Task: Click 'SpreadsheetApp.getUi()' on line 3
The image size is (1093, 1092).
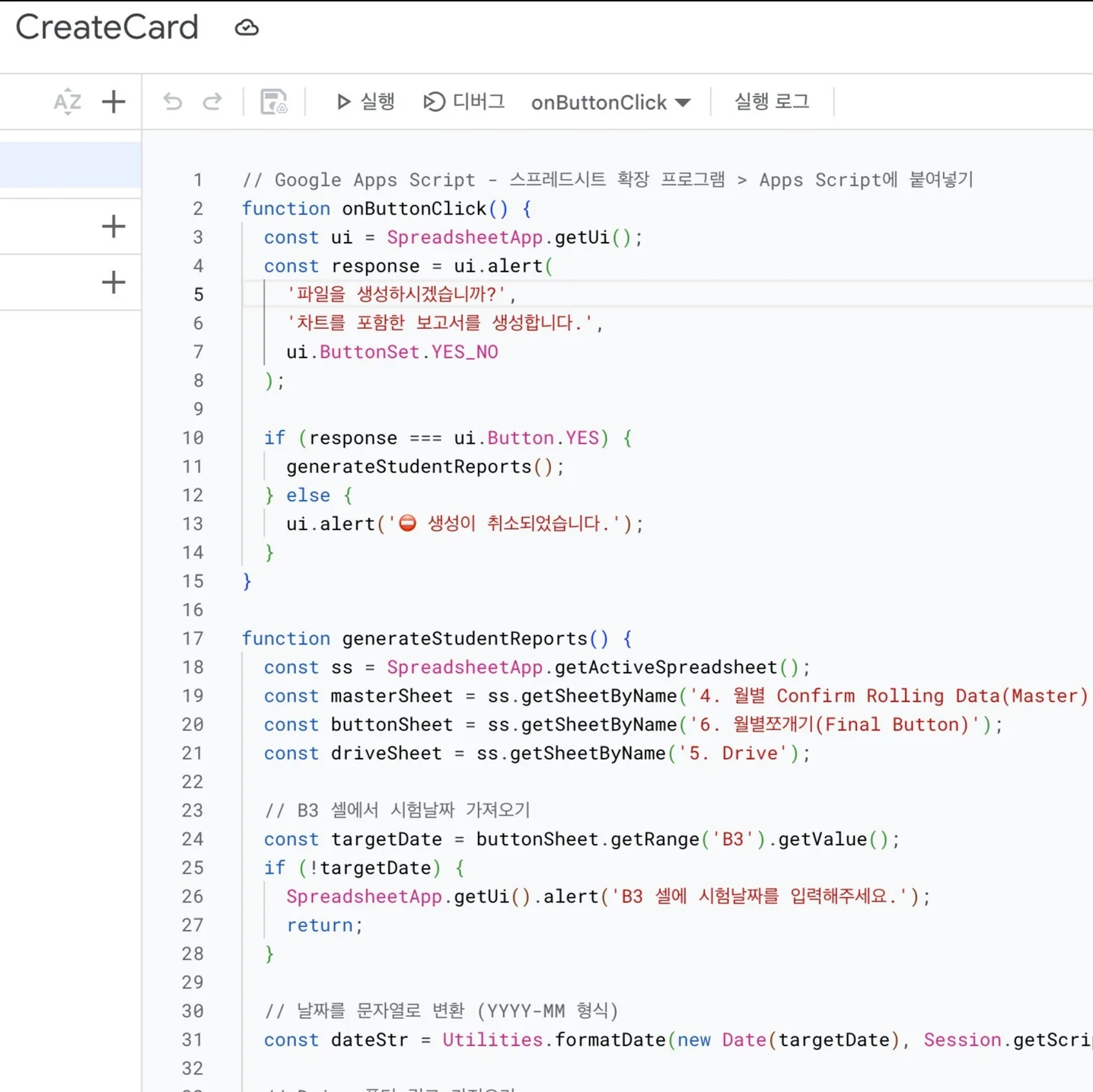Action: (509, 237)
